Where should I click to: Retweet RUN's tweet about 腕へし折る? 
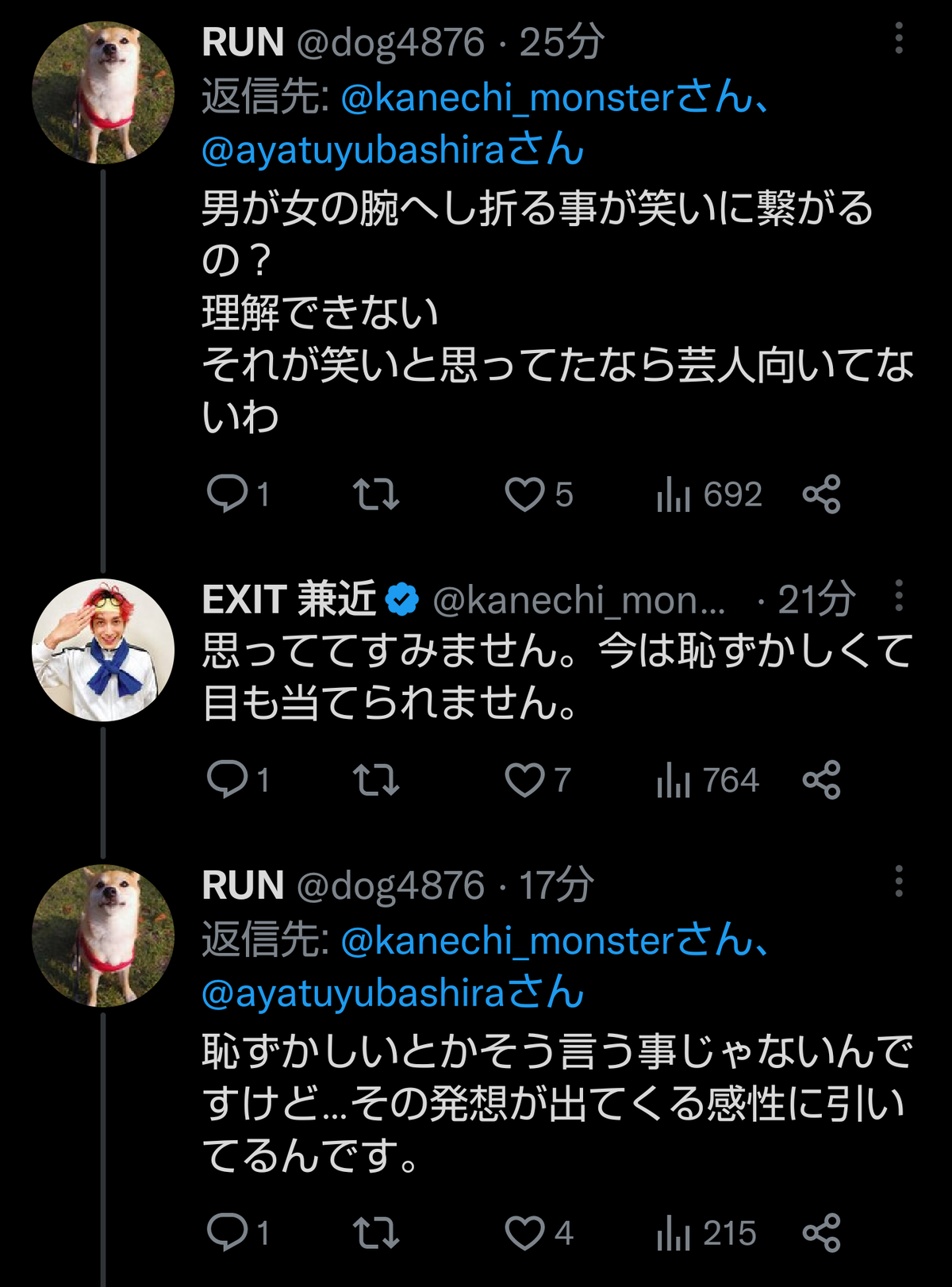click(x=376, y=494)
